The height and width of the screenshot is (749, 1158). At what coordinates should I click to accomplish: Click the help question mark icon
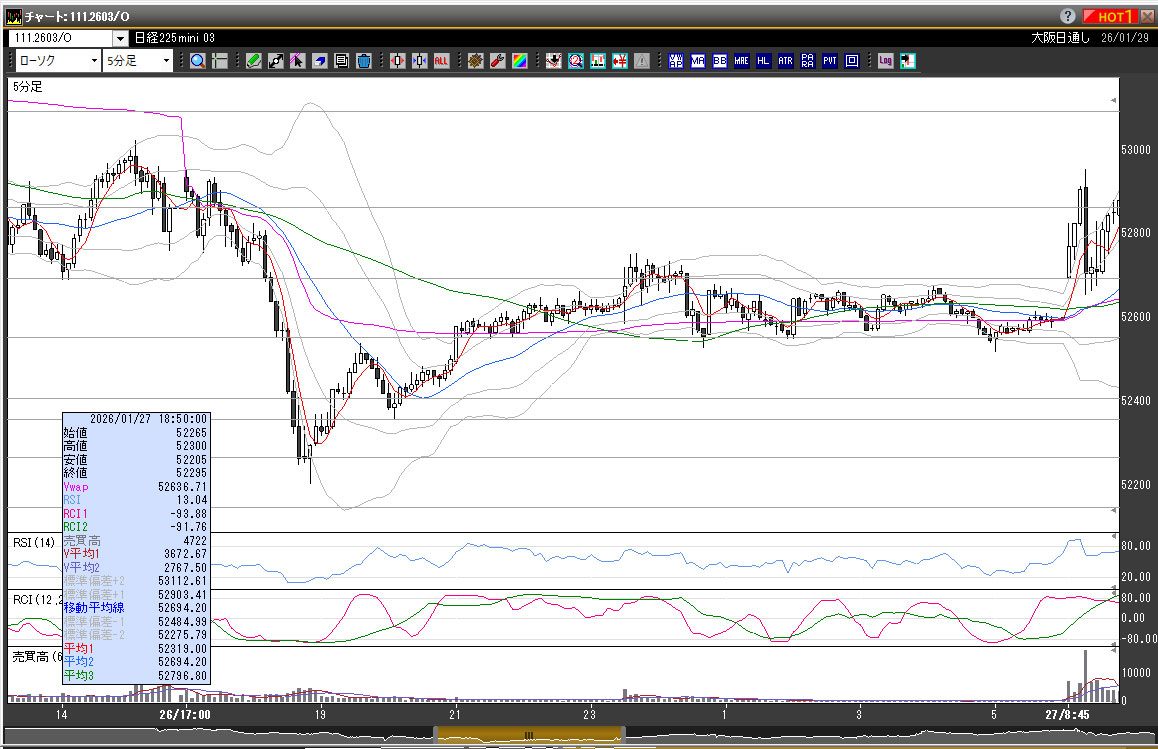pos(1068,16)
